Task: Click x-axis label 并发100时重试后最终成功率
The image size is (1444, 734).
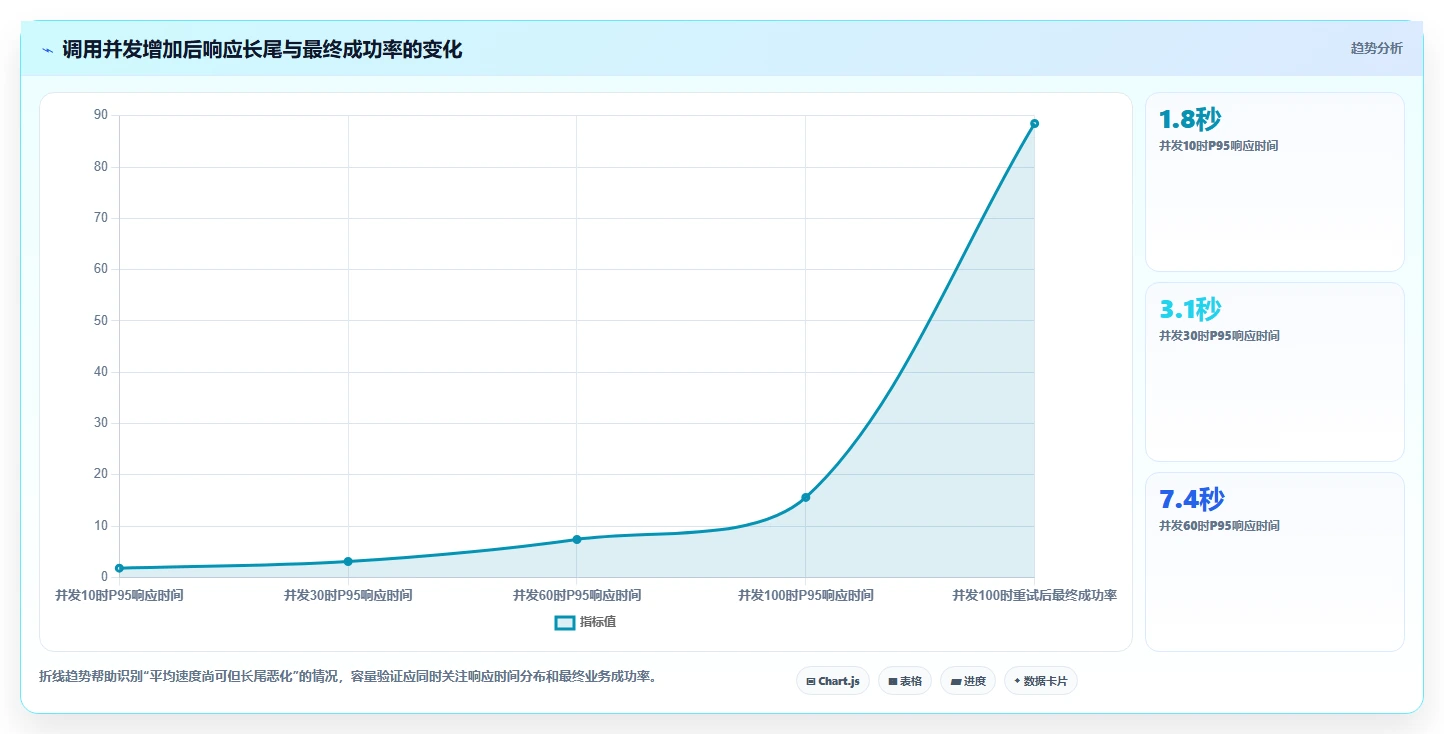Action: point(1034,595)
